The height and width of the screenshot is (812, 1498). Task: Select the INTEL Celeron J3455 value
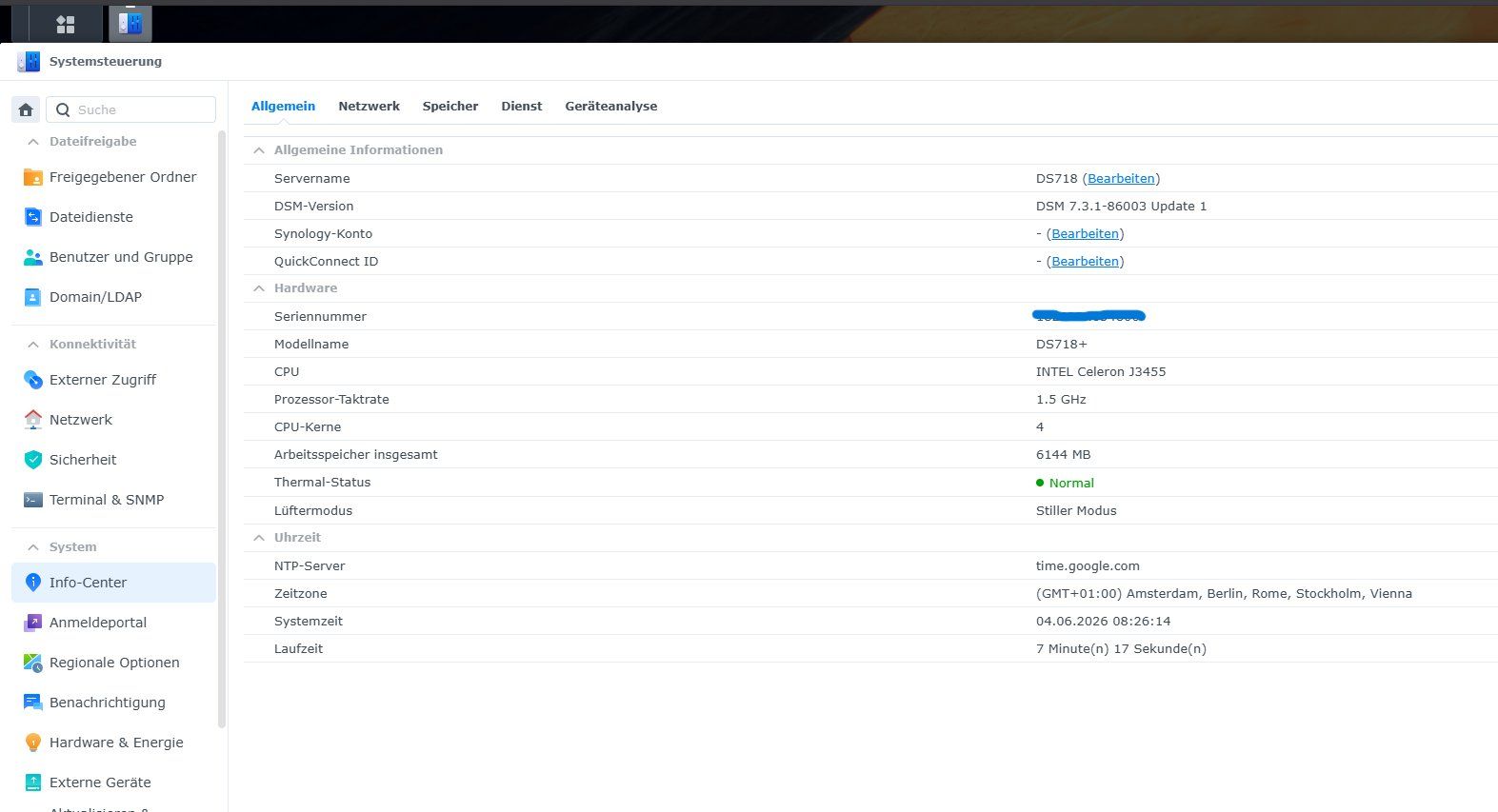1101,372
